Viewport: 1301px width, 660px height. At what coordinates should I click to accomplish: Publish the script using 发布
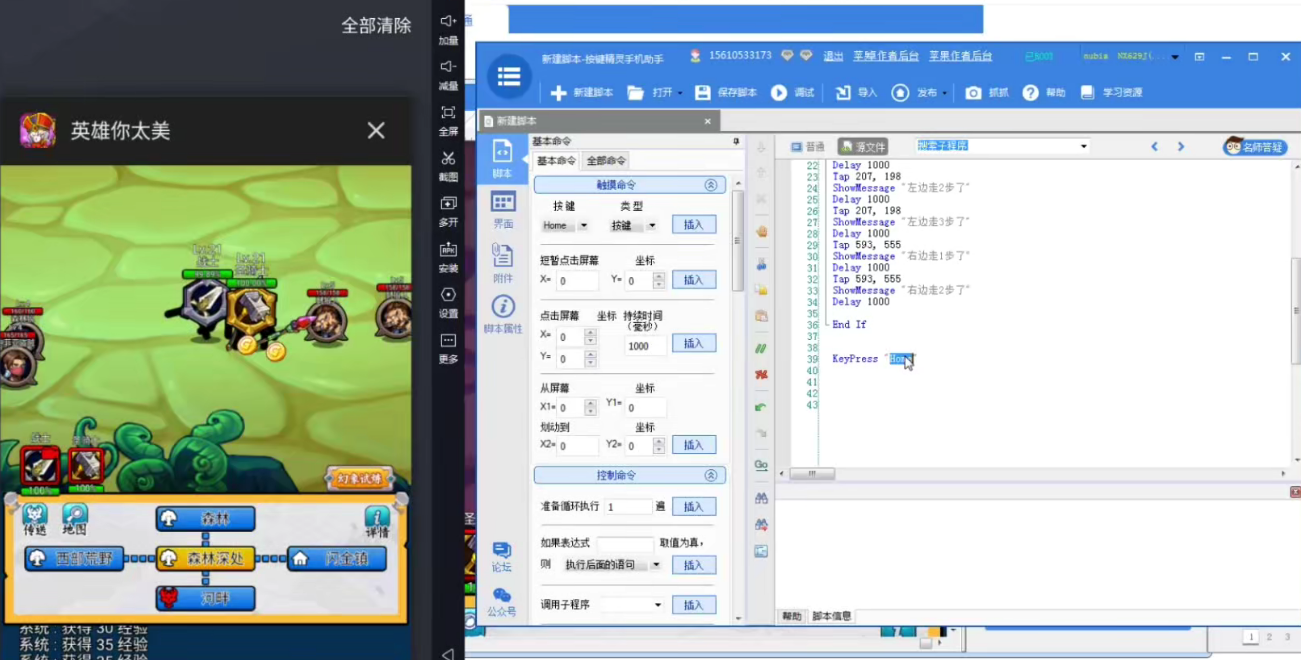tap(912, 94)
